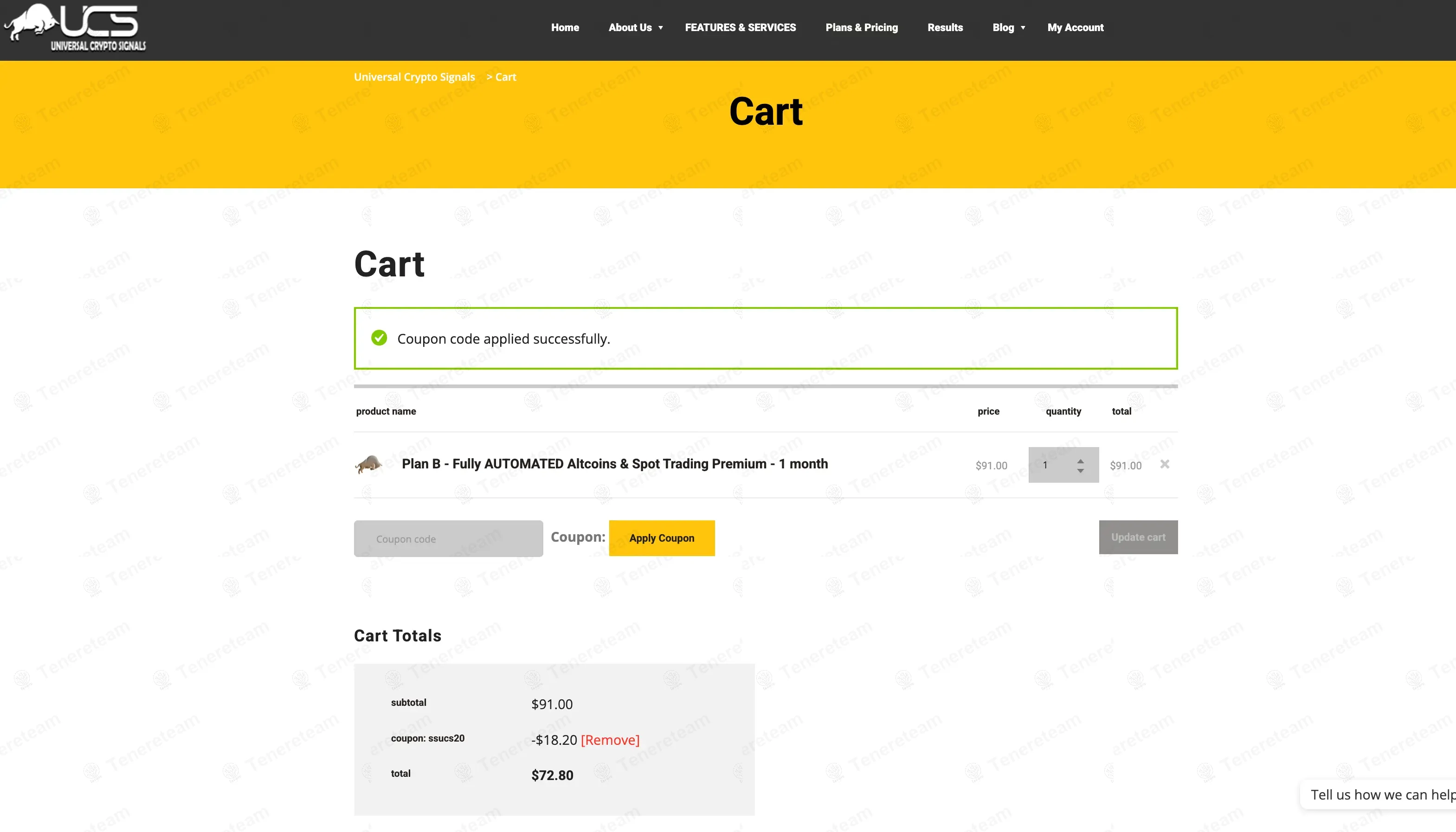Click inside the Coupon code field
Screen dimensions: 1456x832
coord(448,538)
